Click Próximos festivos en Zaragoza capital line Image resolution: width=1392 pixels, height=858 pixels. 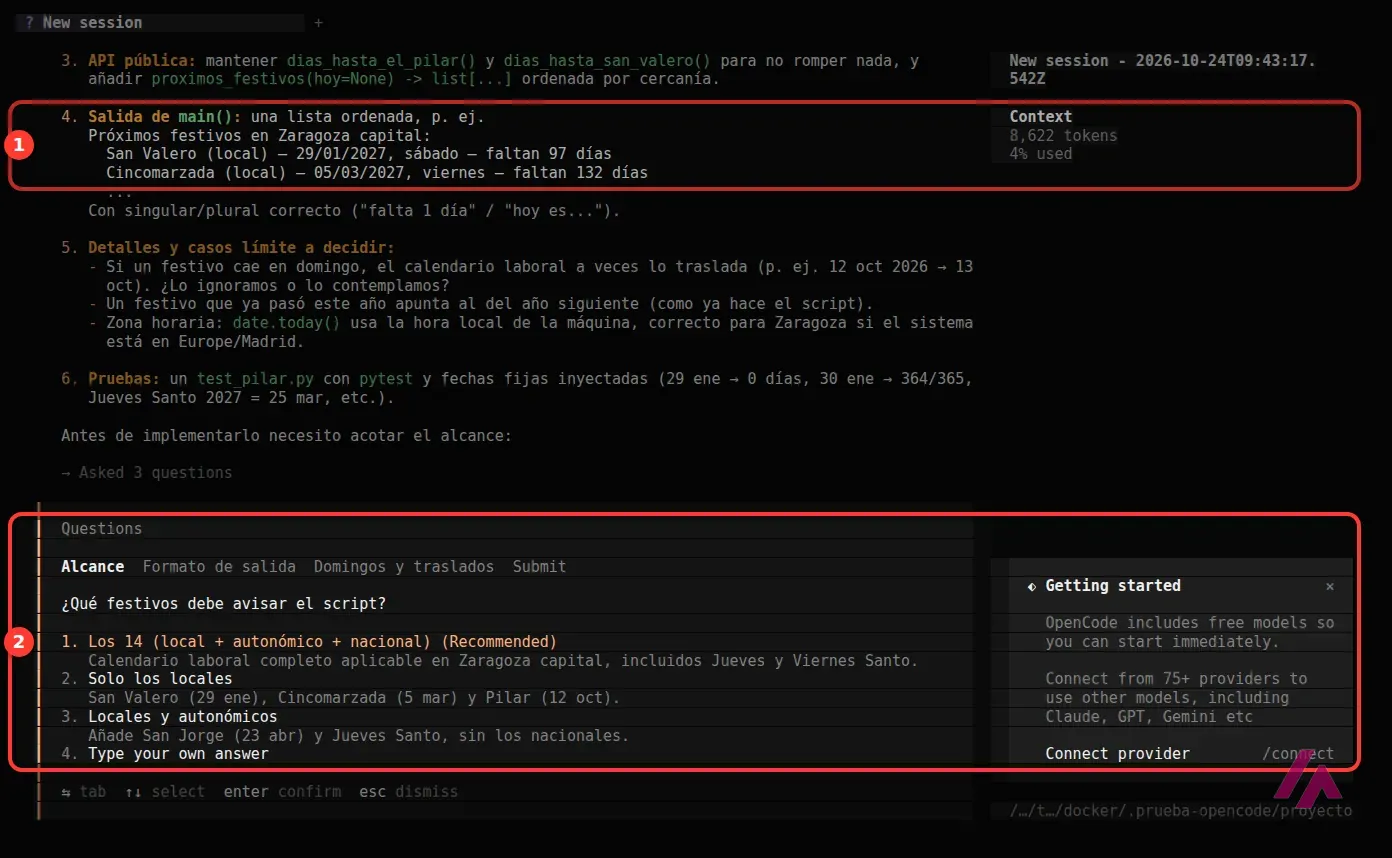[x=260, y=135]
